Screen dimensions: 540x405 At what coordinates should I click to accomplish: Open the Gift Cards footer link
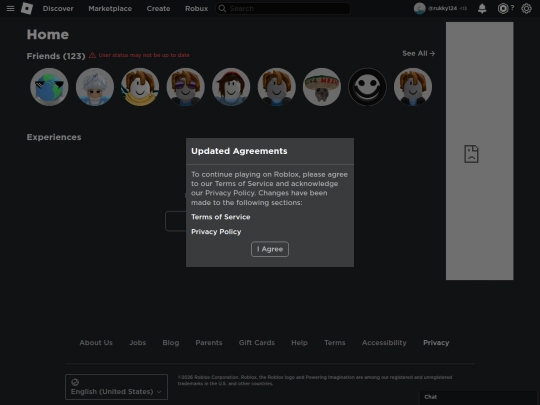pyautogui.click(x=257, y=343)
